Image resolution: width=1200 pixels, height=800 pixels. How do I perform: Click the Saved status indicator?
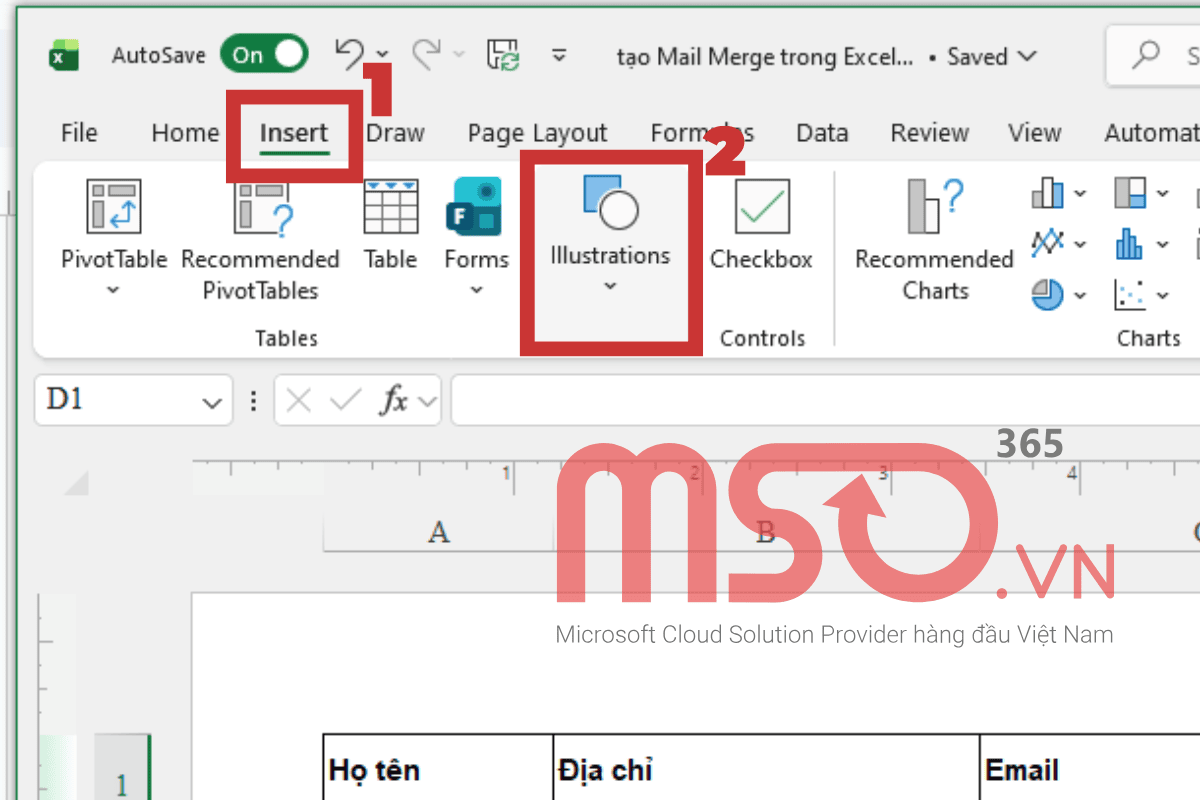[x=977, y=57]
